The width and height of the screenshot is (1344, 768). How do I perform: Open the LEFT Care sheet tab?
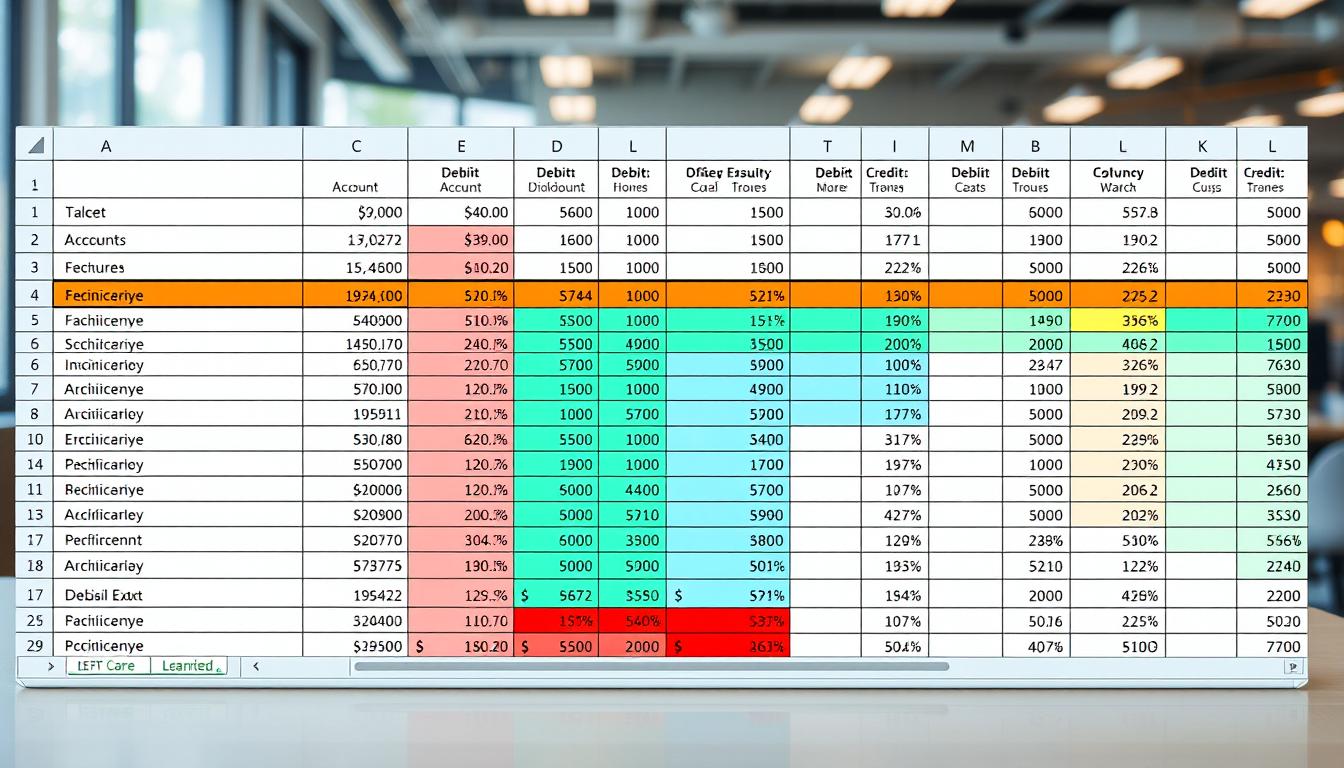(108, 666)
